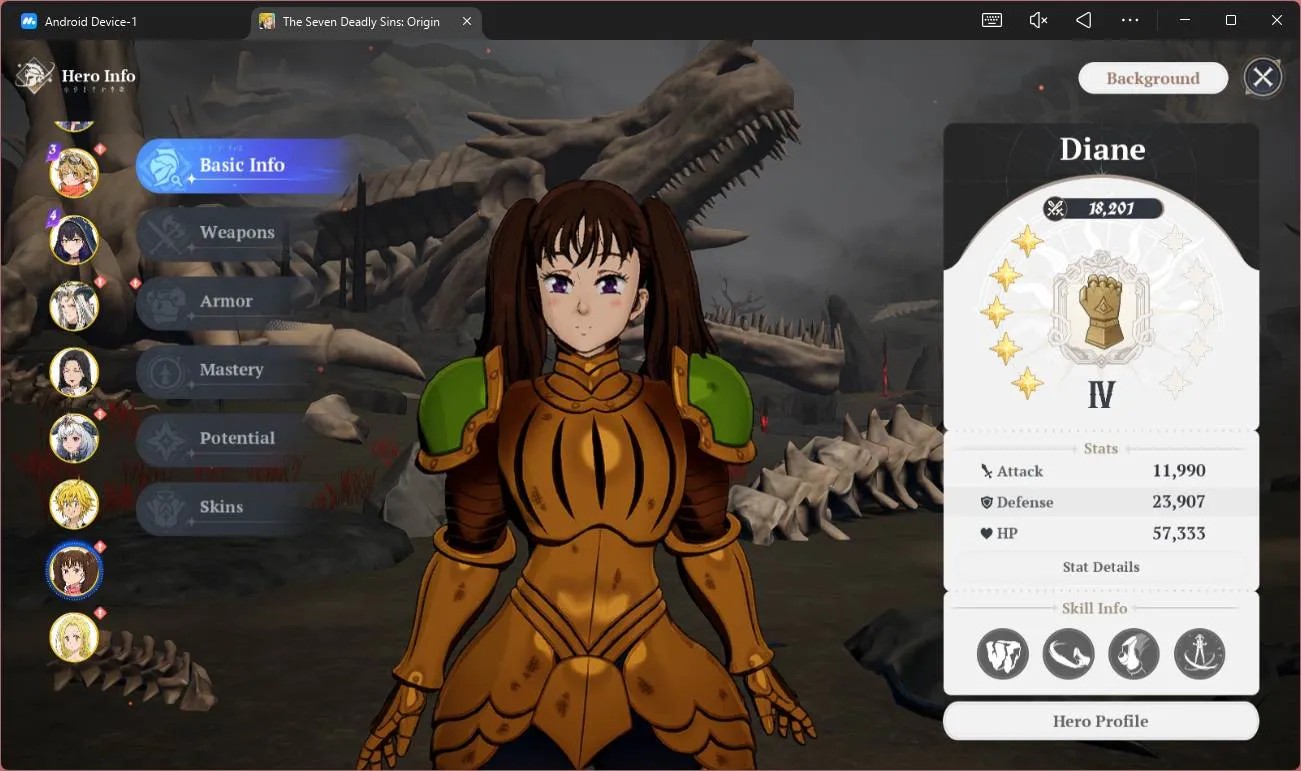
Task: Click the gold gauntlet emblem above rank IV
Action: click(1101, 310)
